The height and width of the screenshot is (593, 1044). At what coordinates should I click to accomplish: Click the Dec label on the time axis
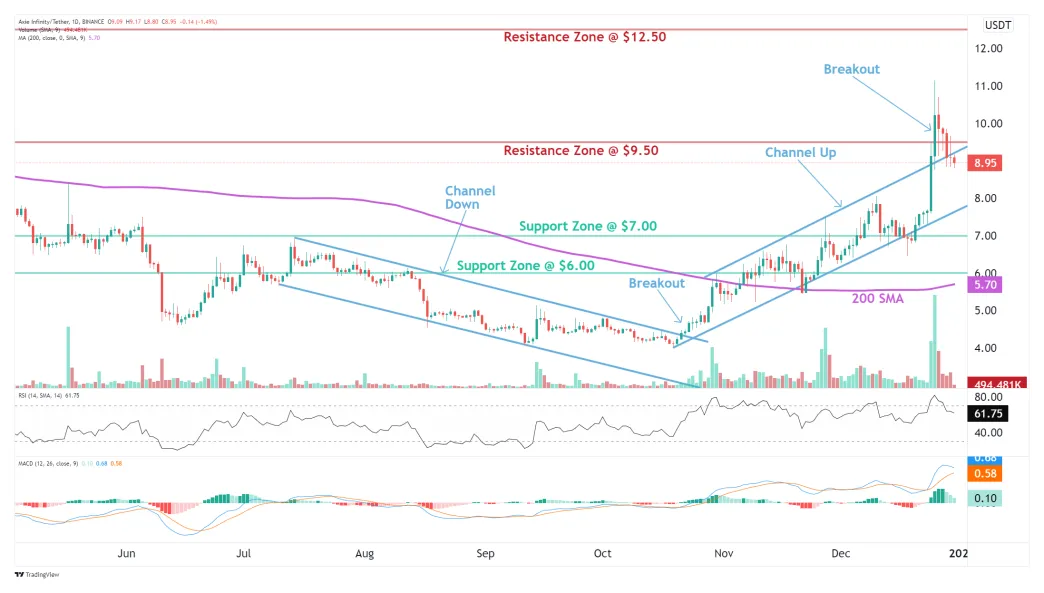839,553
